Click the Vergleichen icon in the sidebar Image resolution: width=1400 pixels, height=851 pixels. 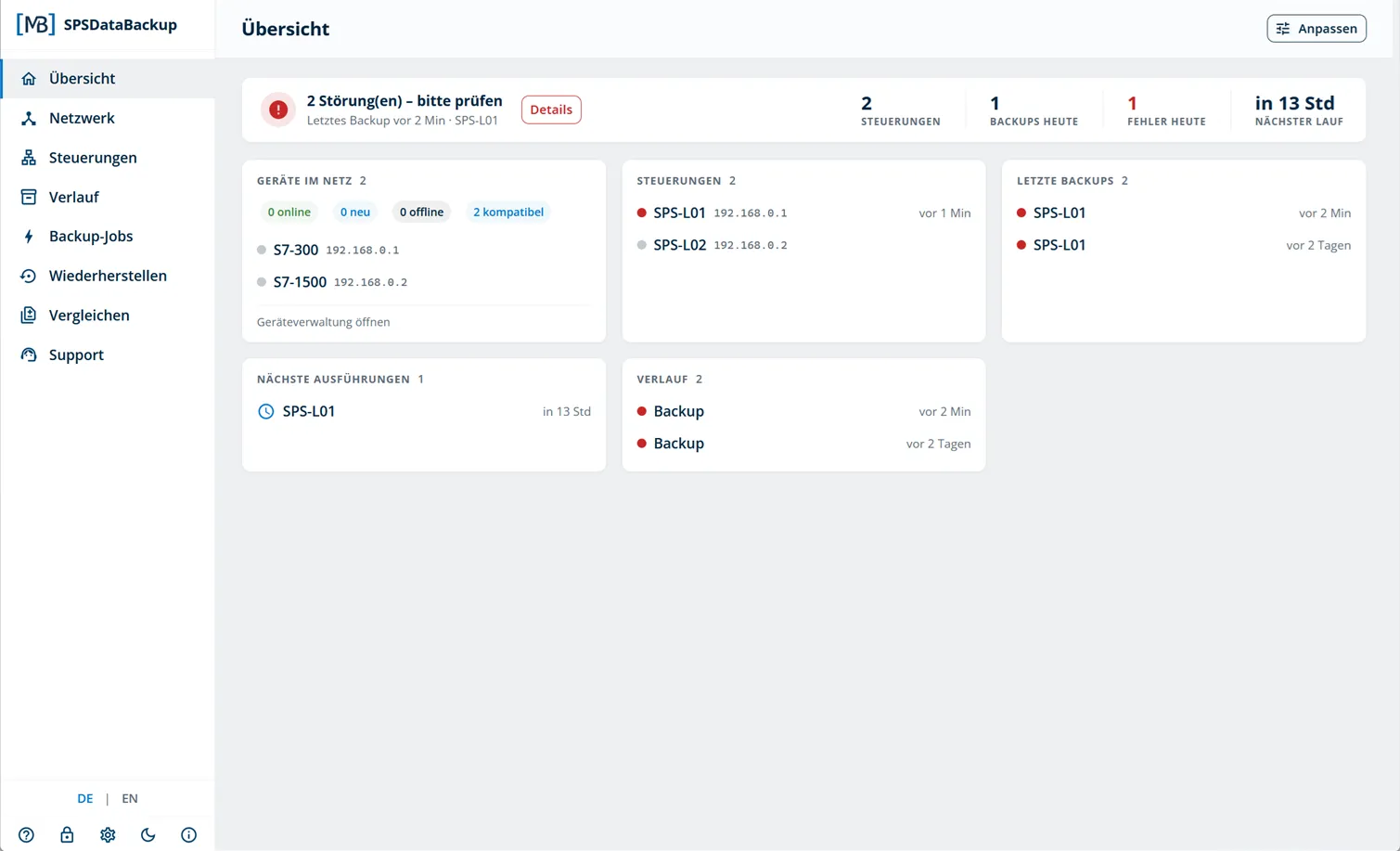coord(29,316)
